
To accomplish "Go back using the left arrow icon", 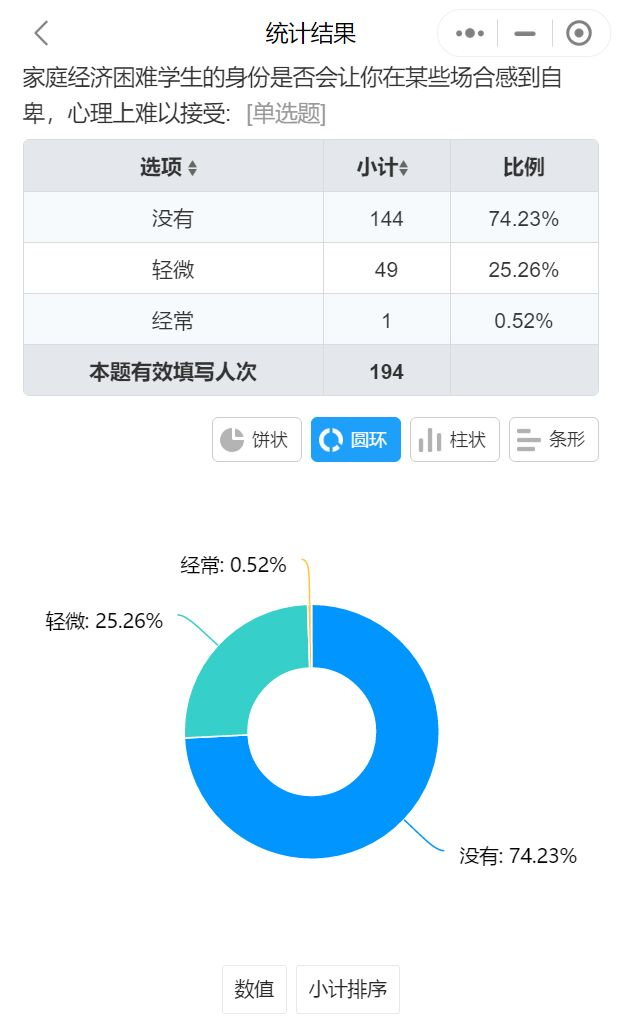I will [x=41, y=33].
